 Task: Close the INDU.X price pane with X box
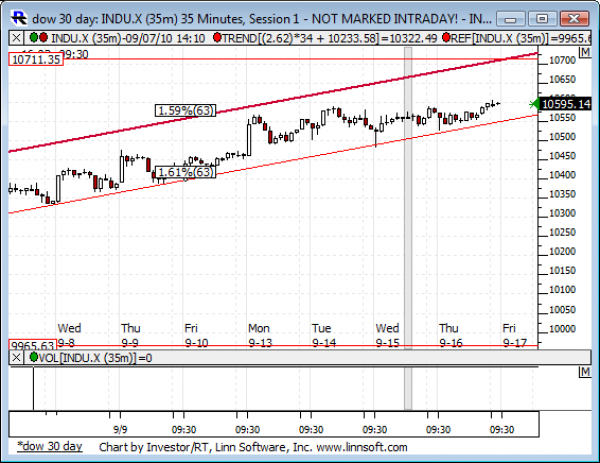tap(16, 38)
